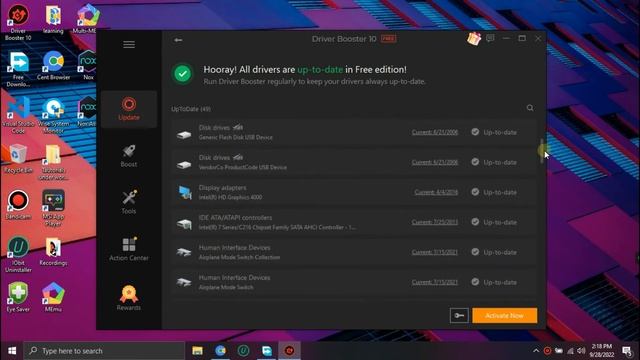Switch to Driver Booster in the taskbar
The image size is (640, 360).
click(x=289, y=351)
